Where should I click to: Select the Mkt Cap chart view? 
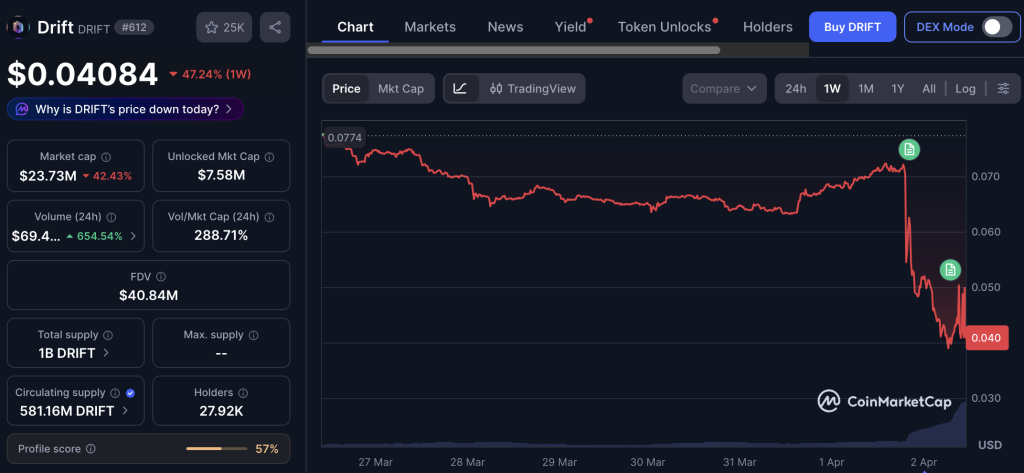tap(401, 88)
